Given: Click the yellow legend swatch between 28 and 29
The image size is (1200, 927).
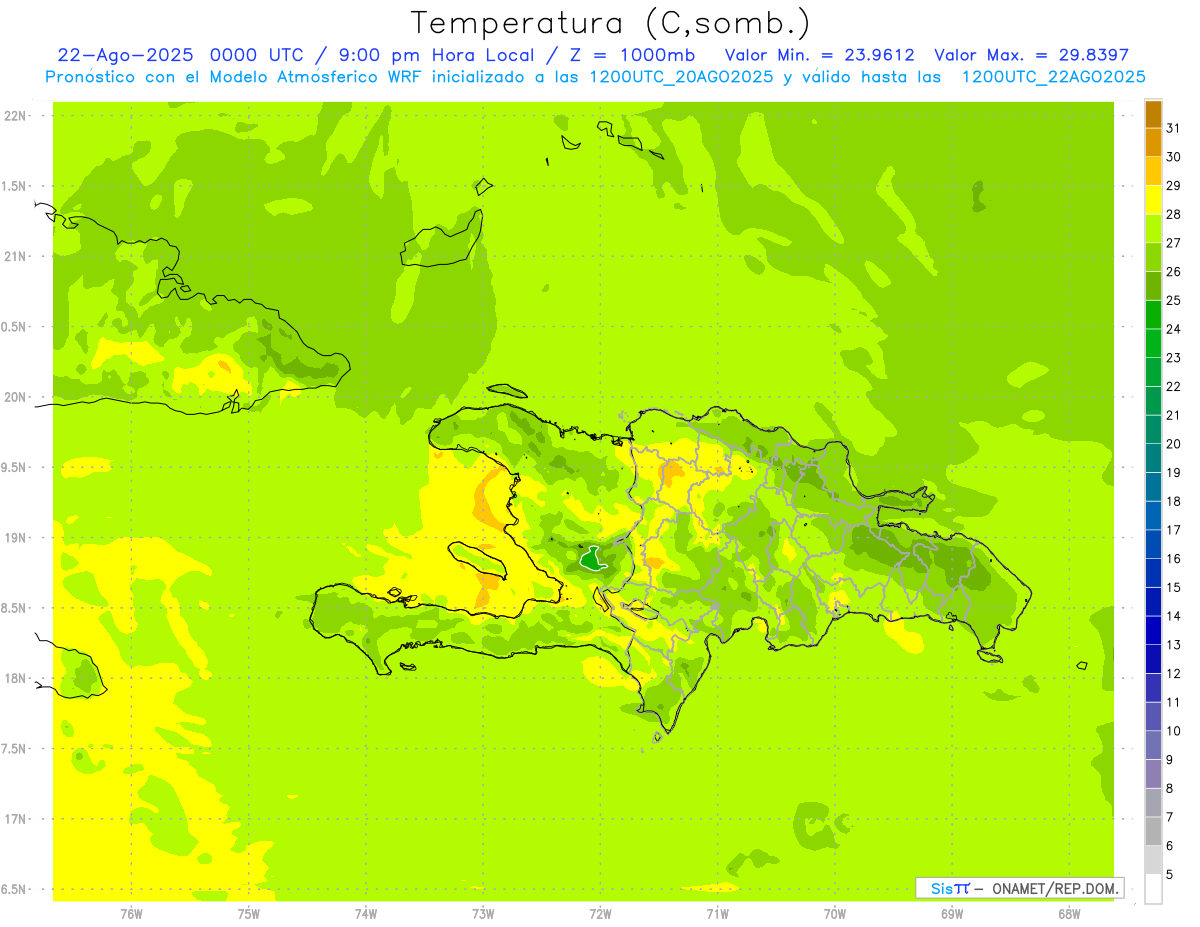Looking at the screenshot, I should coord(1153,200).
